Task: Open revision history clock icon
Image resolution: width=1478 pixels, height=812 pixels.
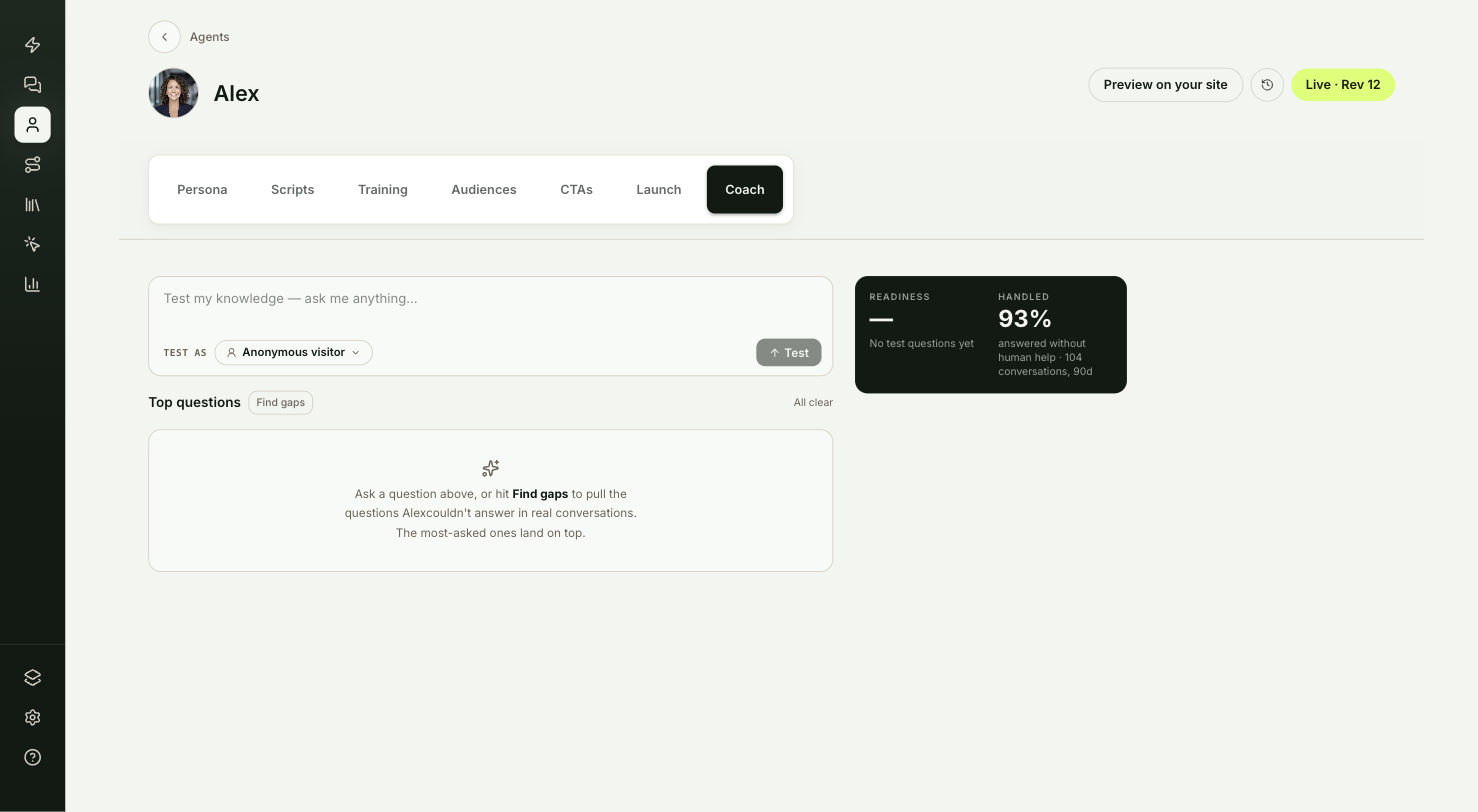Action: coord(1267,85)
